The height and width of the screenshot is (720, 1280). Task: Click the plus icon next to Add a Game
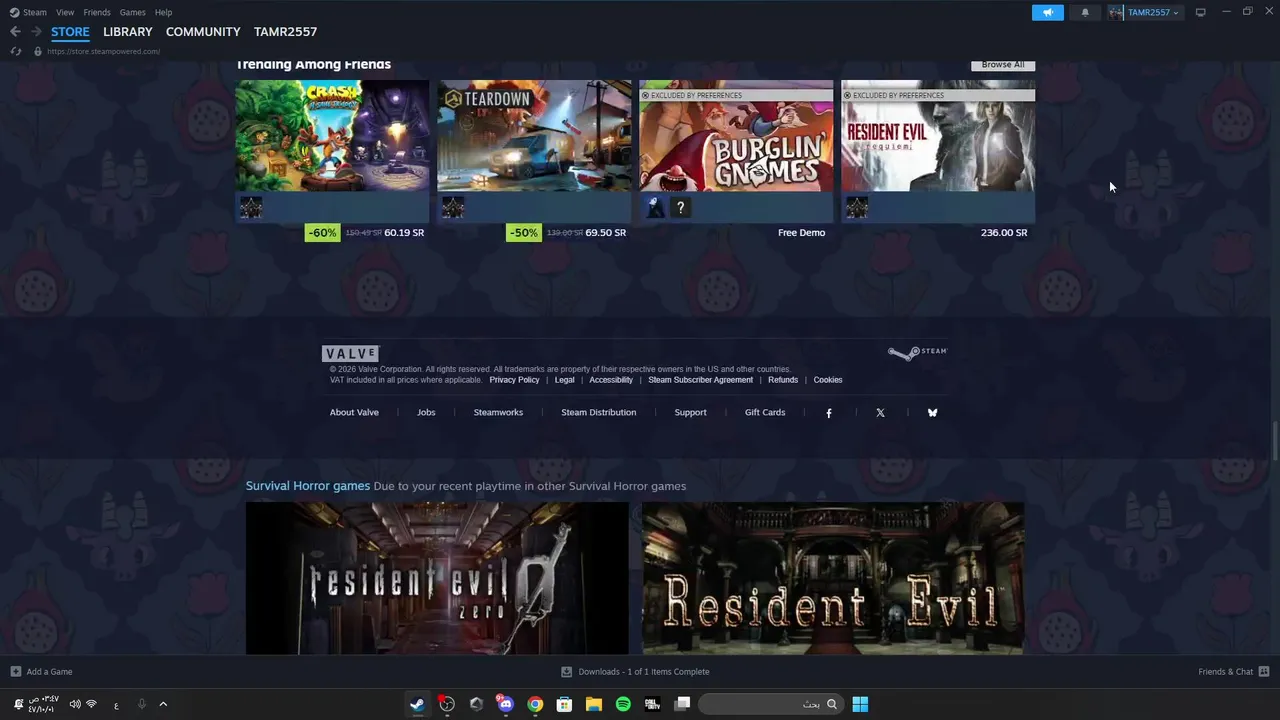(15, 672)
